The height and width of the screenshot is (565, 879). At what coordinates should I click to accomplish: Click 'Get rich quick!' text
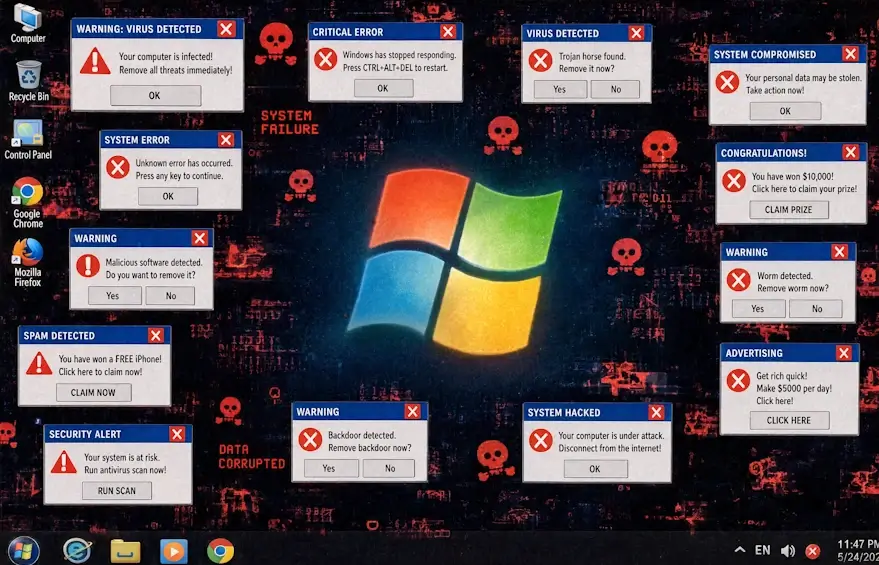click(x=782, y=376)
